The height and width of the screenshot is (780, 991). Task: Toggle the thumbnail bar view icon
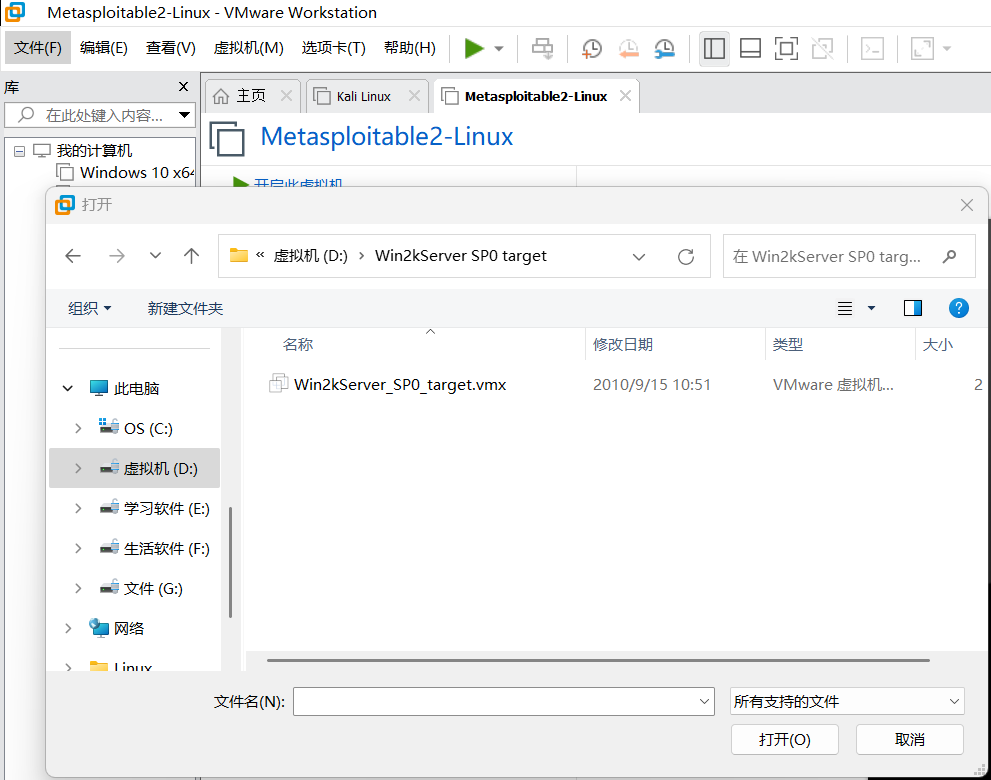750,49
